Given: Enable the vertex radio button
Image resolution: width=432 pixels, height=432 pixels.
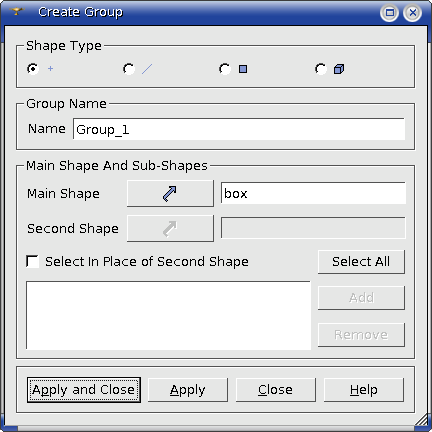Looking at the screenshot, I should pos(33,69).
